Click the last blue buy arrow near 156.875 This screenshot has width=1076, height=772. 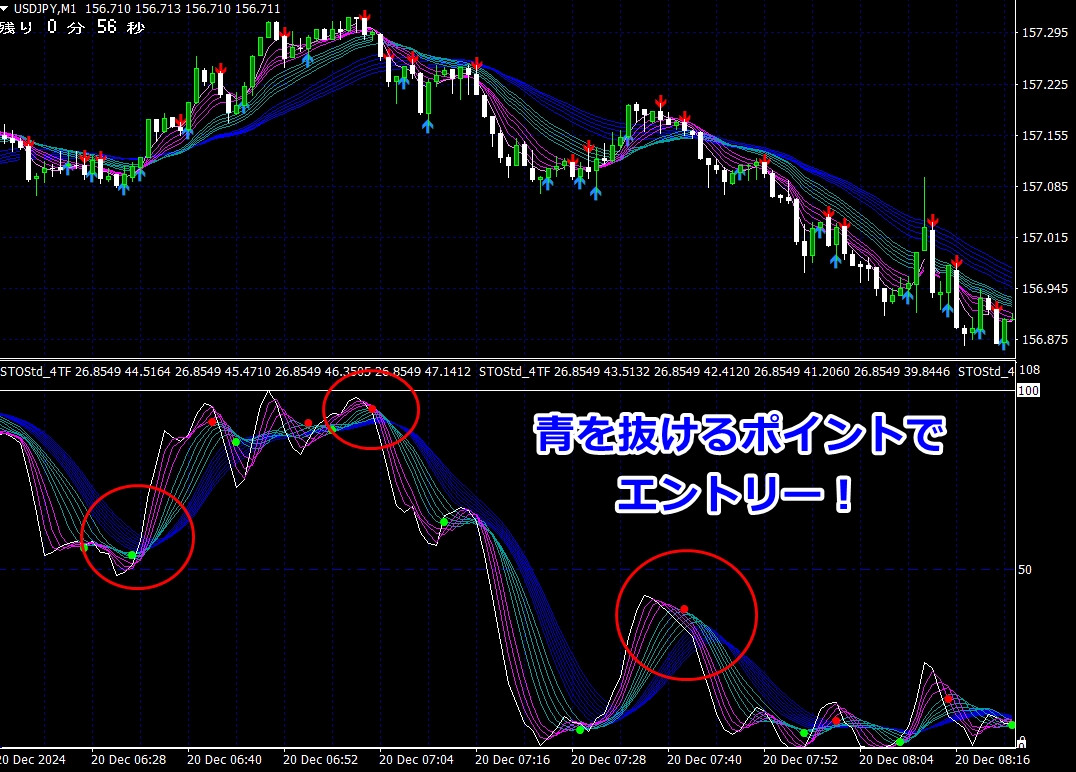click(x=1003, y=343)
